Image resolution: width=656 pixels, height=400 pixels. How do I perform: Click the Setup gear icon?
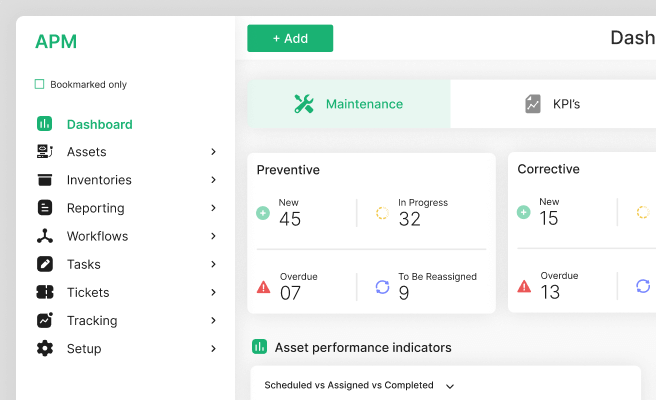click(45, 348)
